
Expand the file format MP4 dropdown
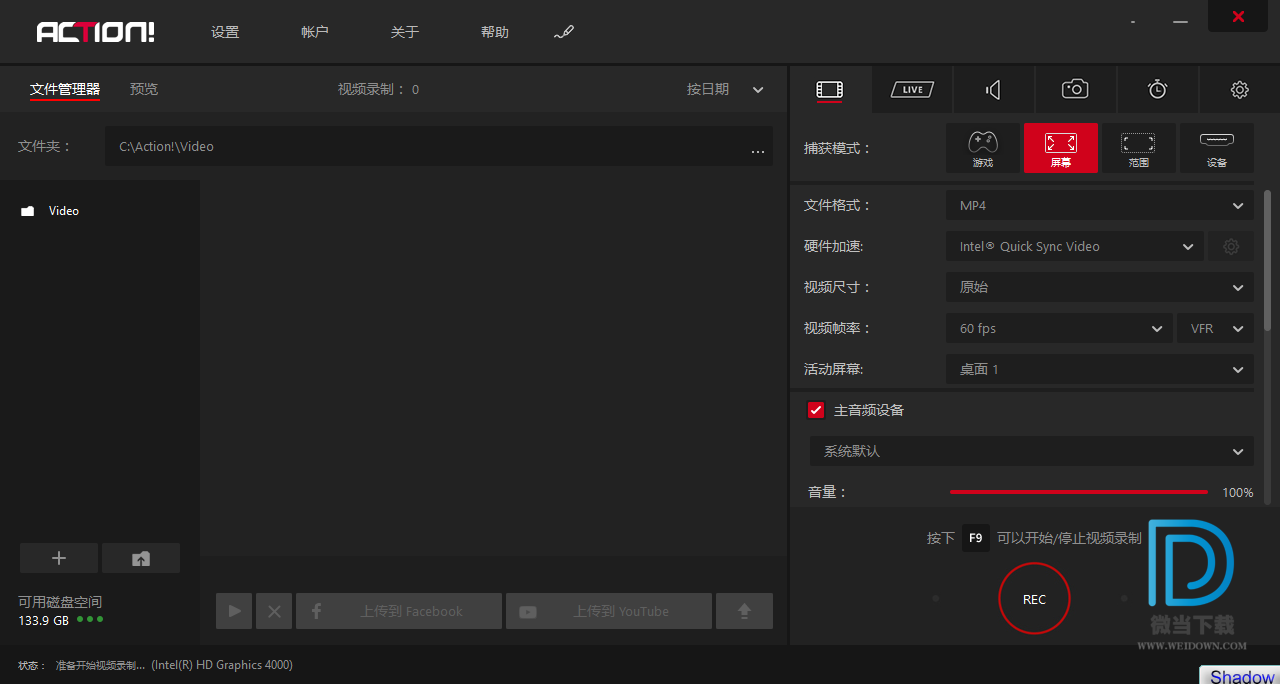[x=1099, y=205]
